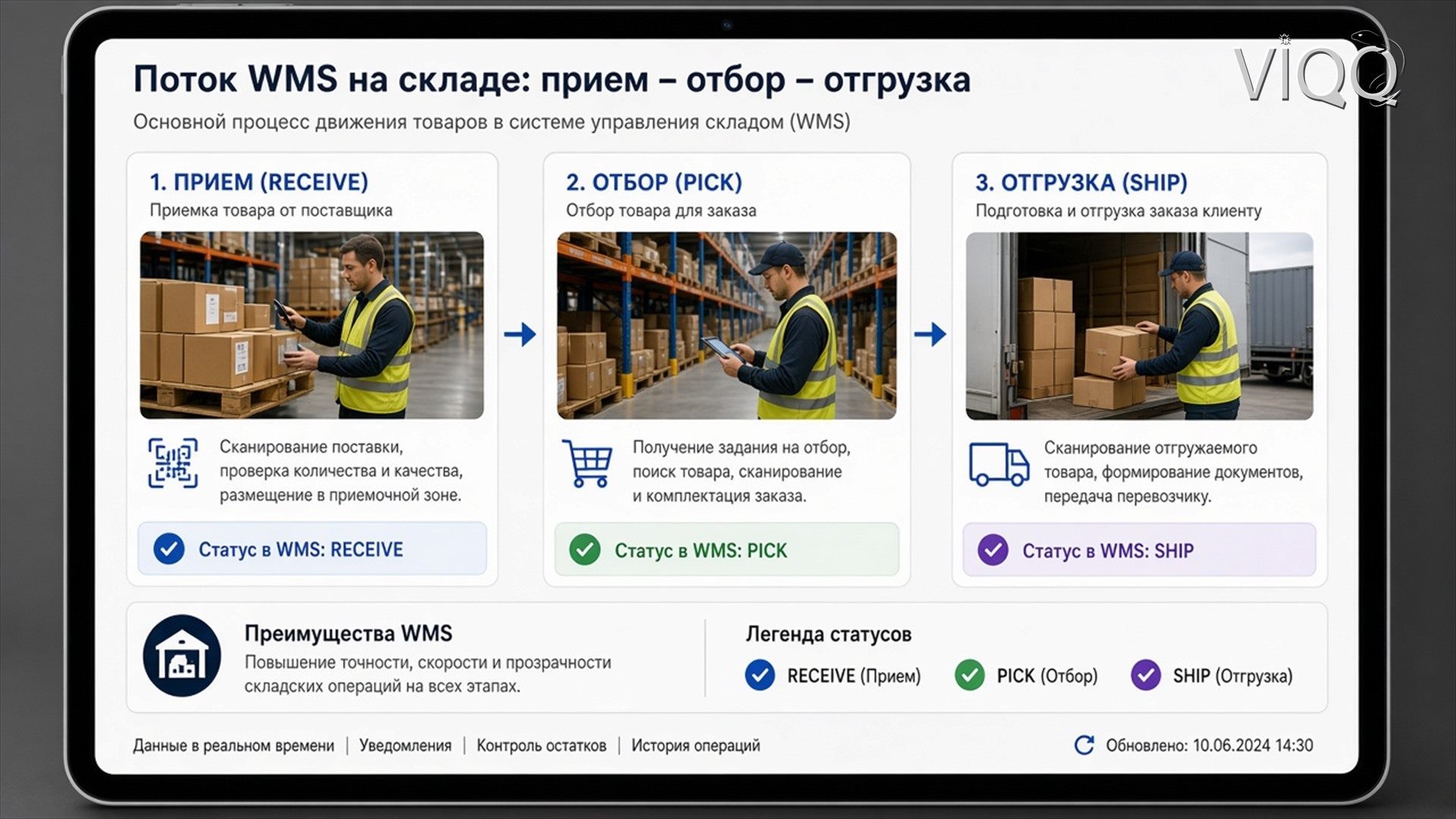Click the Статус в WMS: PICK badge
This screenshot has width=1456, height=819.
pyautogui.click(x=726, y=549)
